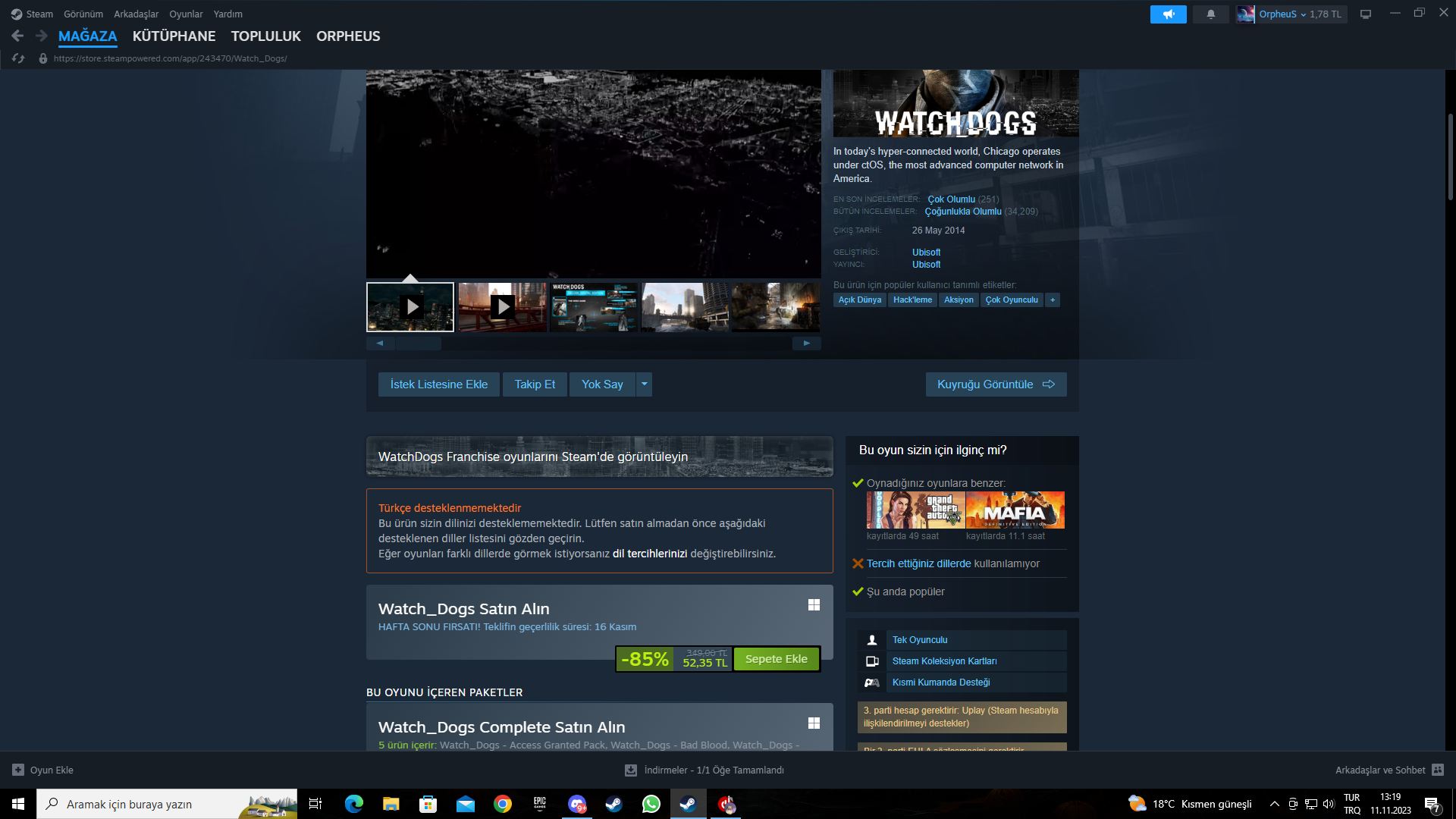
Task: Open the downloads icon in bottom bar
Action: (x=630, y=770)
